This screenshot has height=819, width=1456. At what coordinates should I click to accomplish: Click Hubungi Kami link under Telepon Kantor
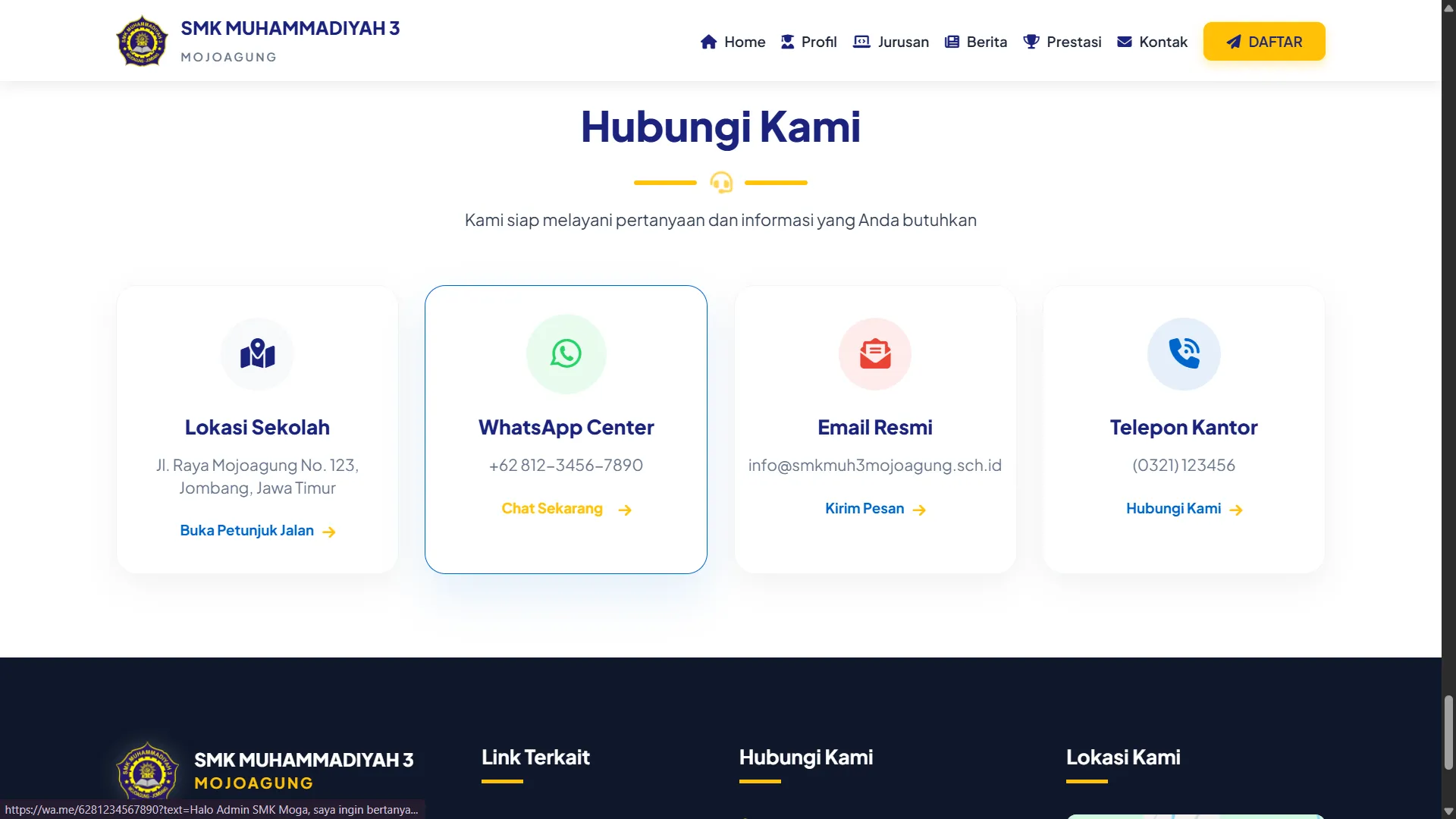1173,509
